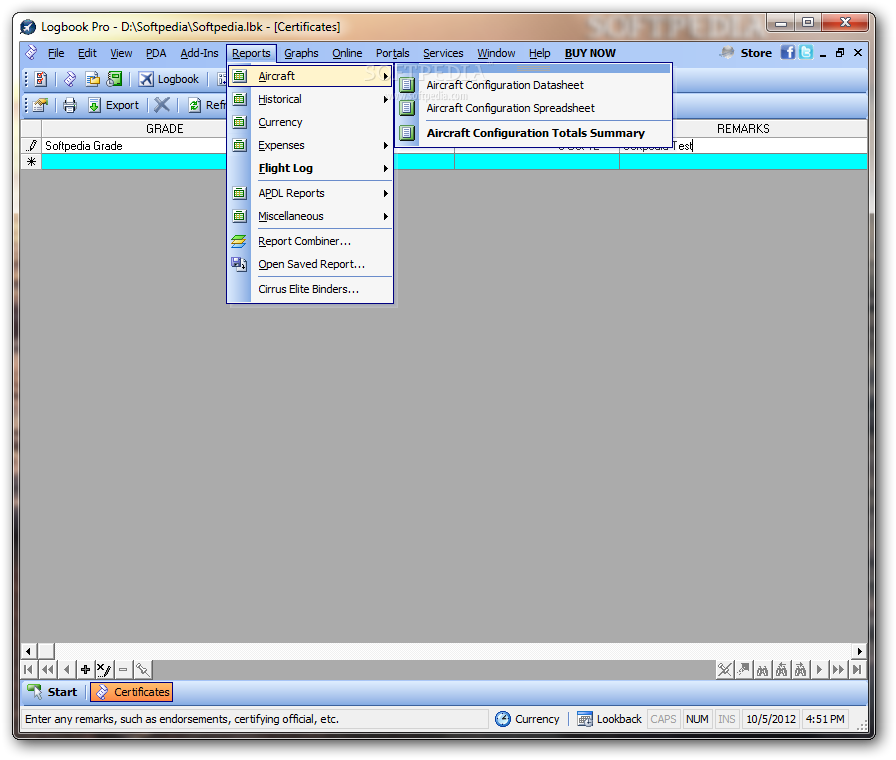Click the Report Combiner stacked sheets icon
Image resolution: width=896 pixels, height=760 pixels.
click(239, 241)
